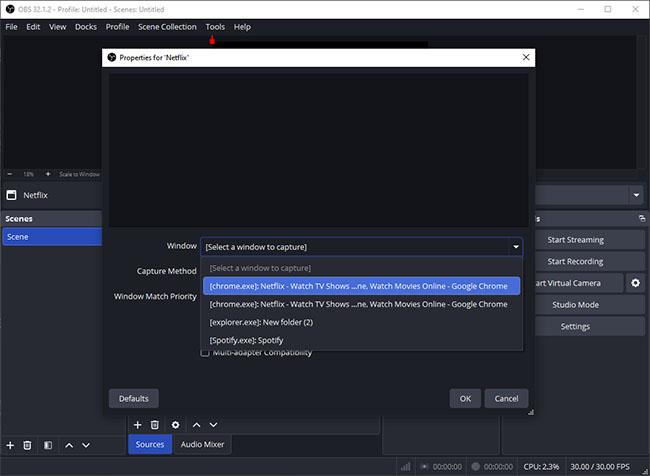Open the Profile menu
The image size is (650, 476).
(x=117, y=27)
